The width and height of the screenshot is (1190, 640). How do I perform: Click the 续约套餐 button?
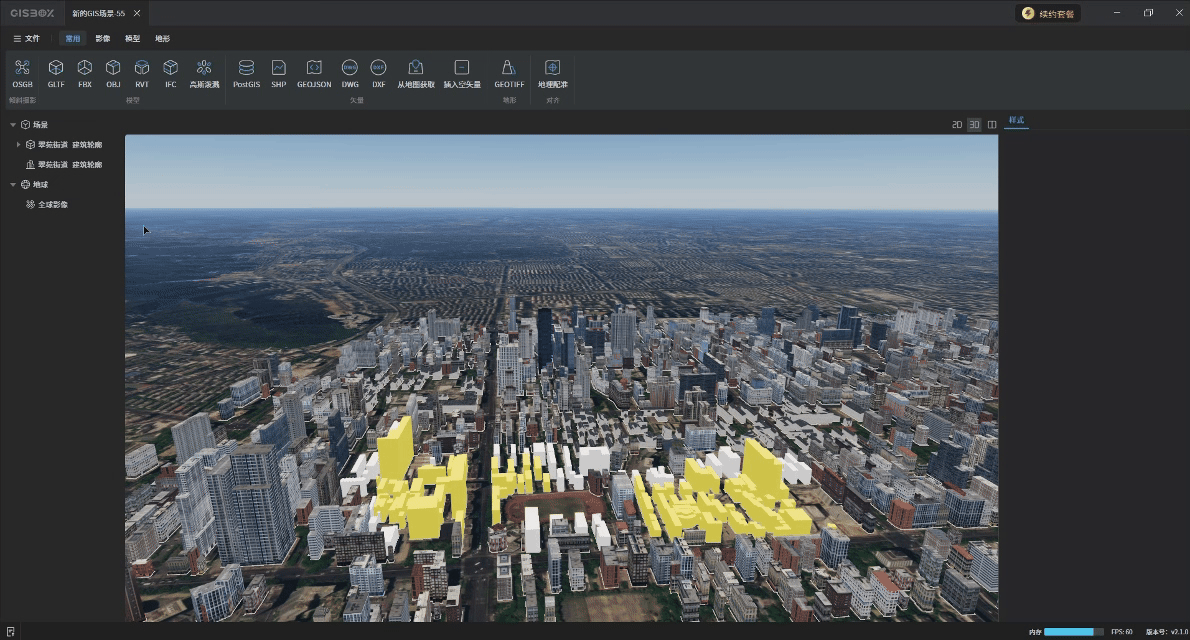coord(1048,14)
